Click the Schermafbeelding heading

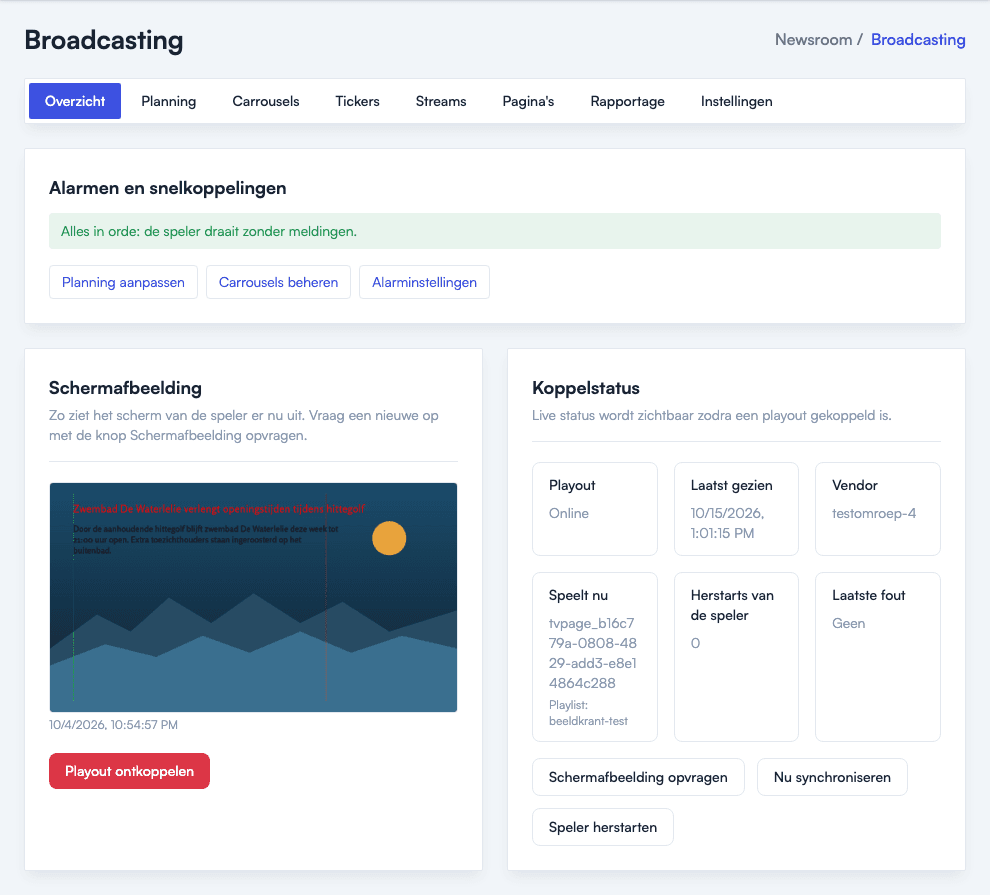click(x=126, y=388)
